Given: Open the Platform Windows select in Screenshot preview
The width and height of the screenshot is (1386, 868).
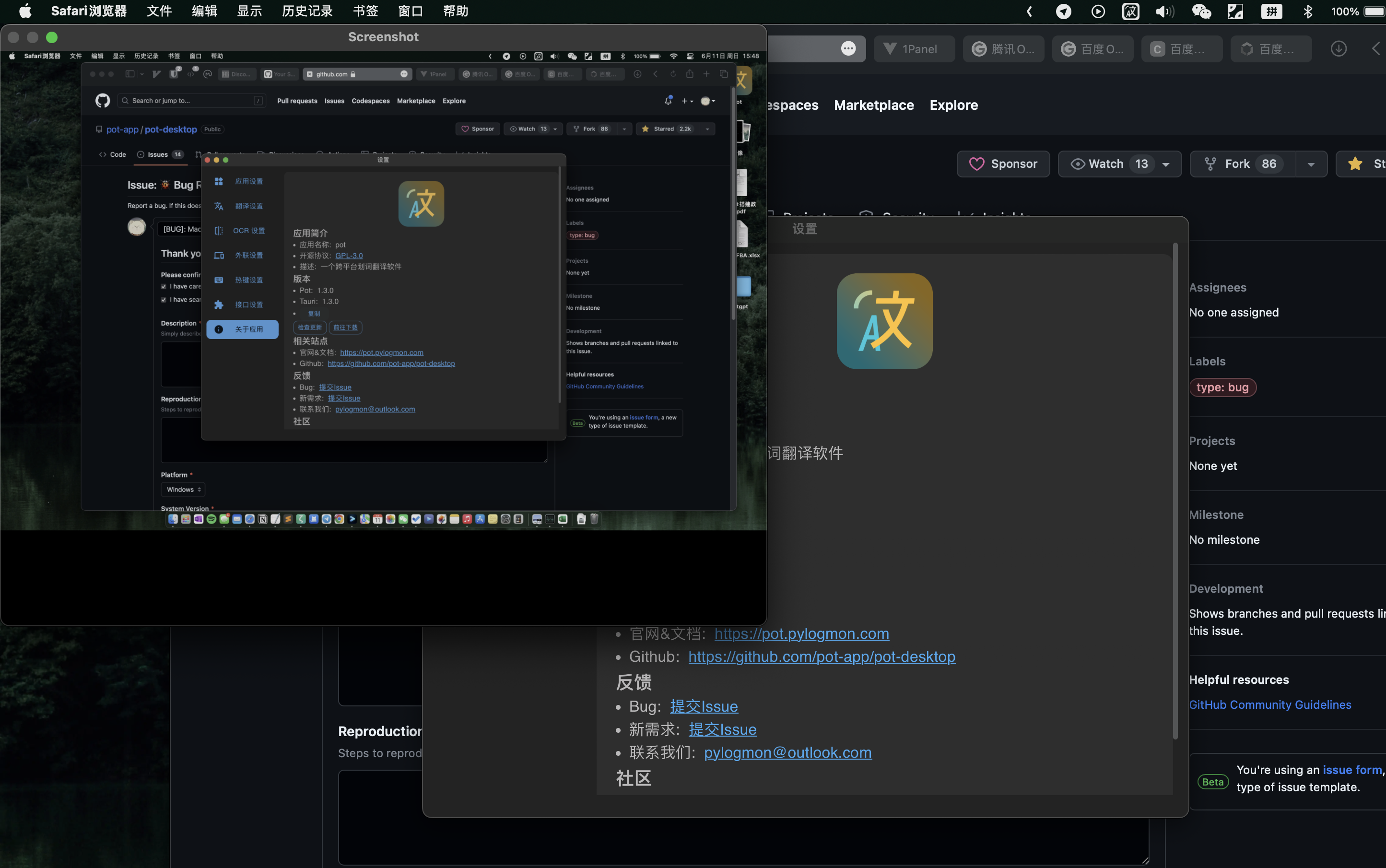Looking at the screenshot, I should [183, 490].
